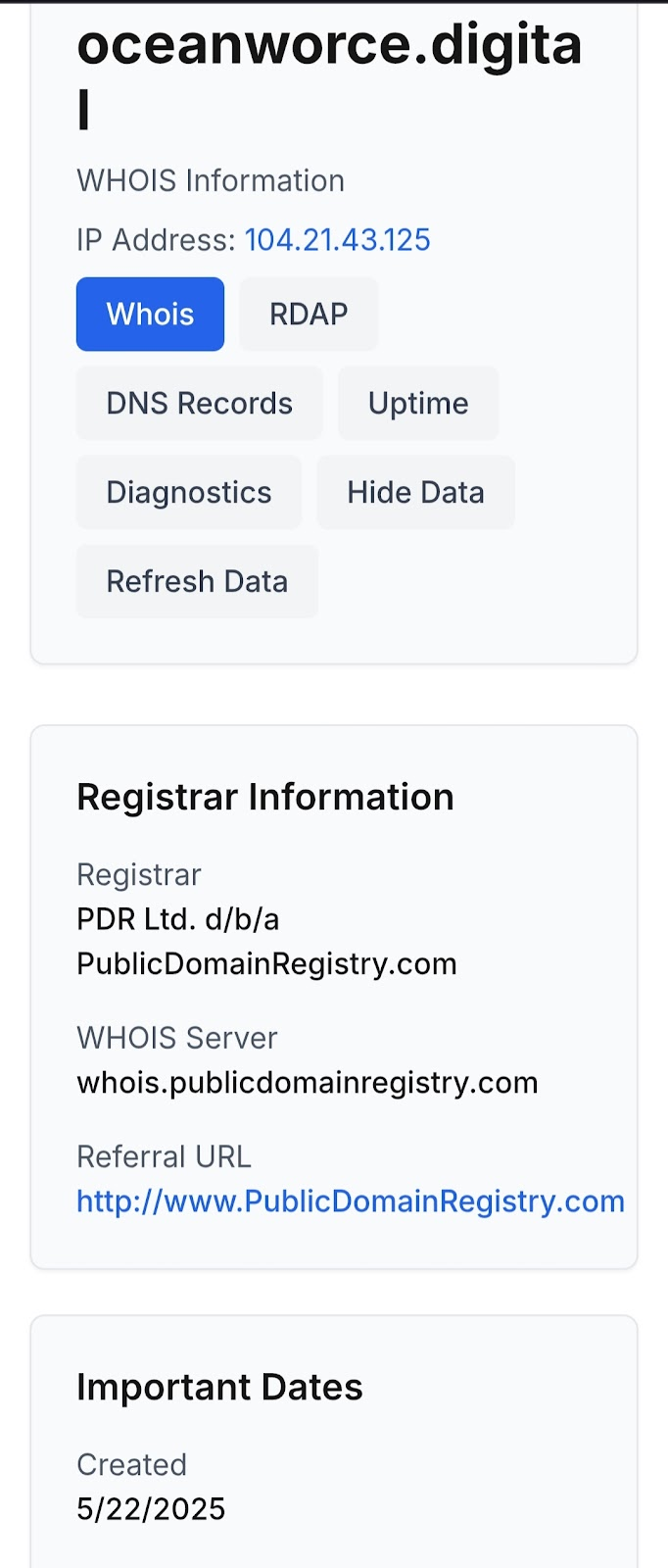Click Refresh Data
Viewport: 668px width, 1568px height.
[x=197, y=581]
